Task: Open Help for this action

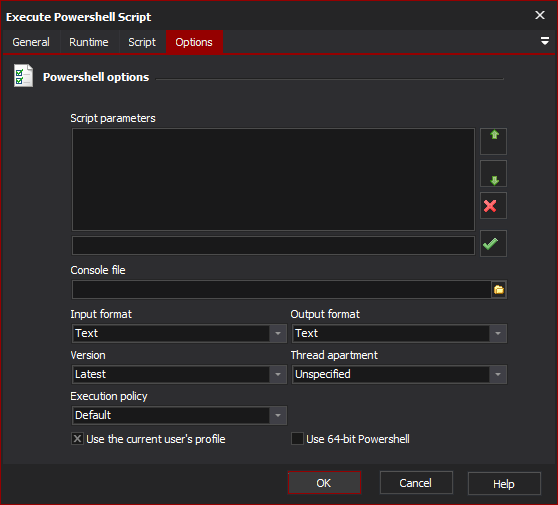Action: click(x=504, y=484)
